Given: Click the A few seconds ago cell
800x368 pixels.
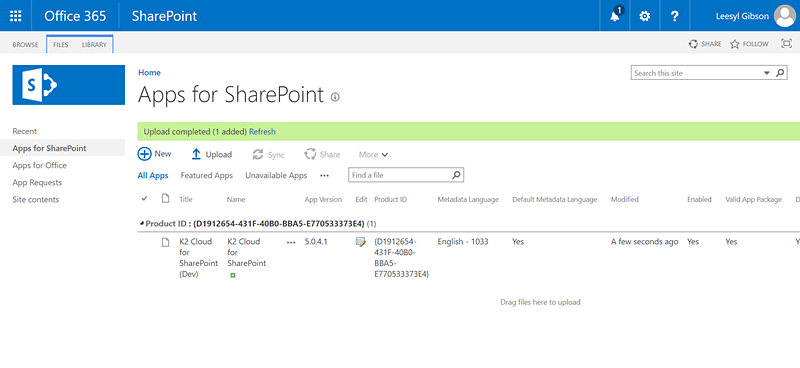Looking at the screenshot, I should pos(644,241).
